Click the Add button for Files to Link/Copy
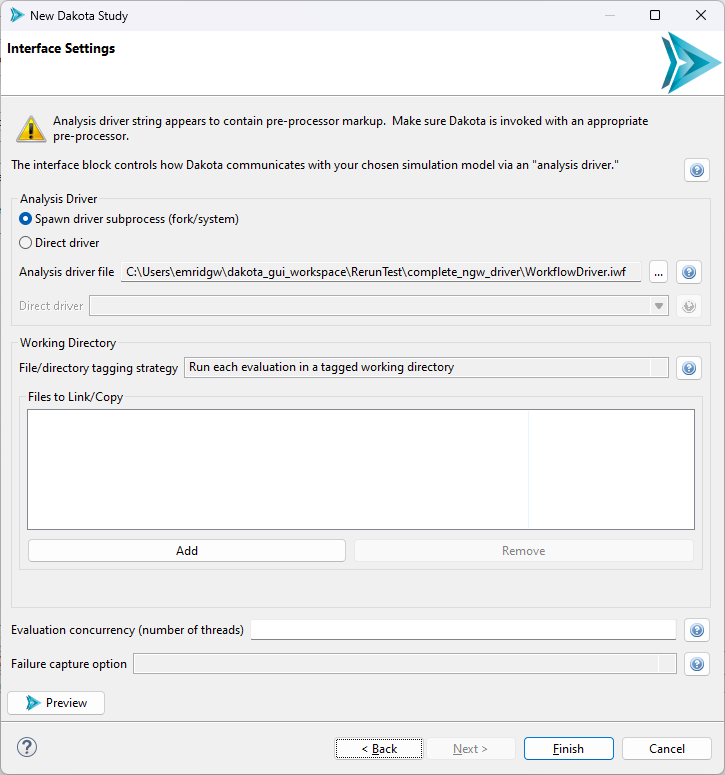725x775 pixels. [187, 551]
